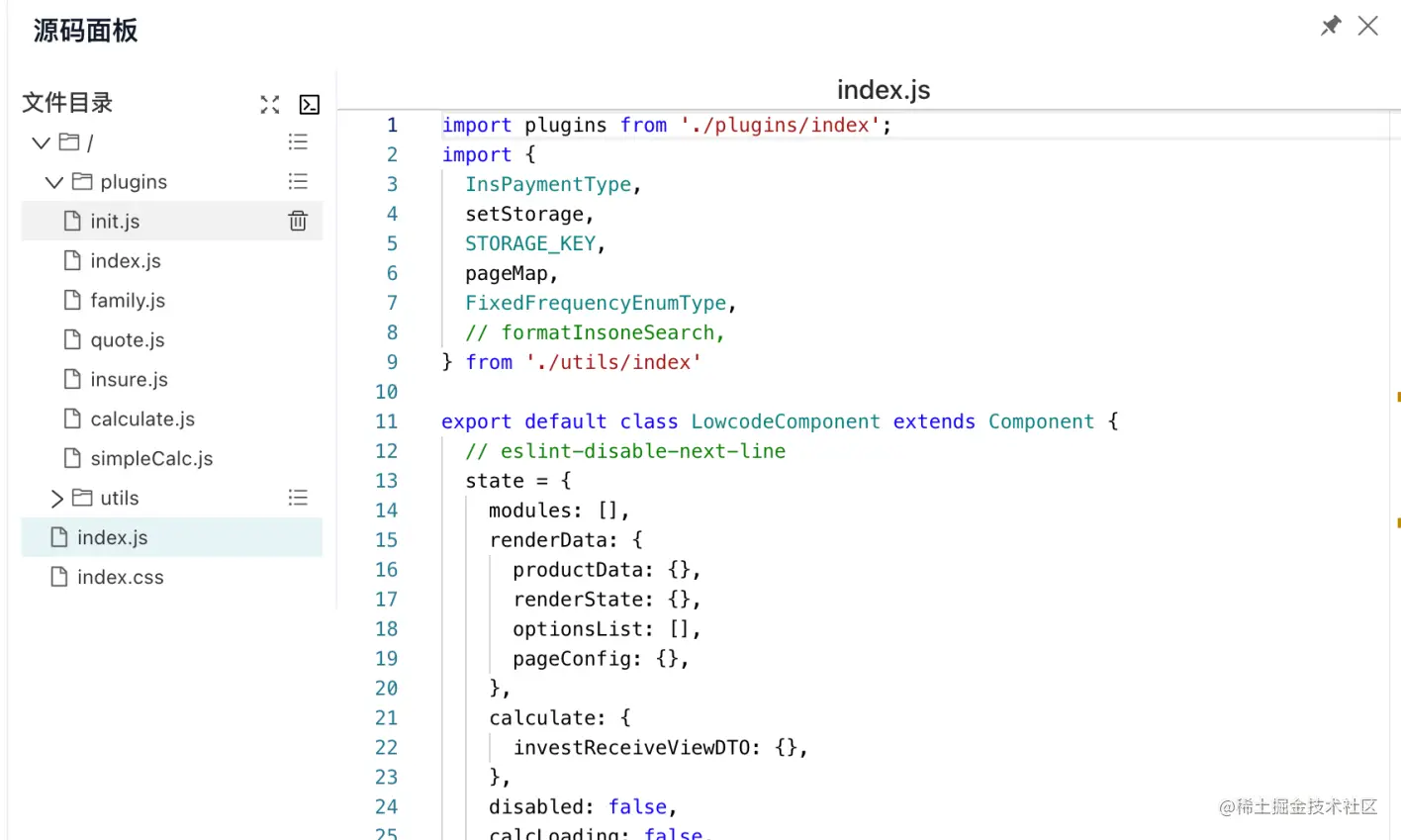Viewport: 1401px width, 840px height.
Task: Open family.js file
Action: [x=128, y=301]
